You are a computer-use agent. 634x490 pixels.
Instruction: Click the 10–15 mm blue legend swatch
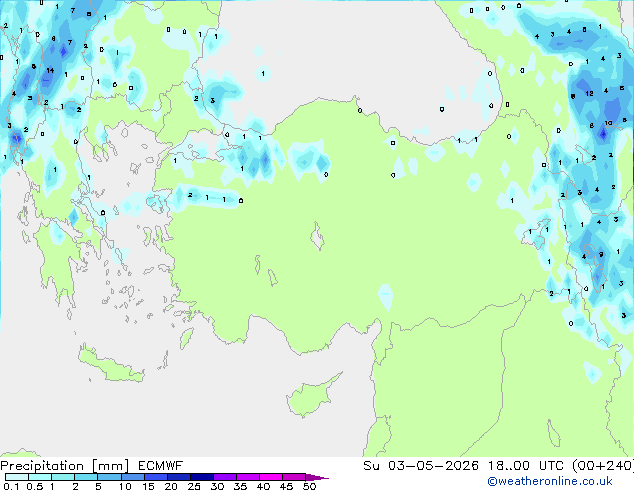click(133, 477)
